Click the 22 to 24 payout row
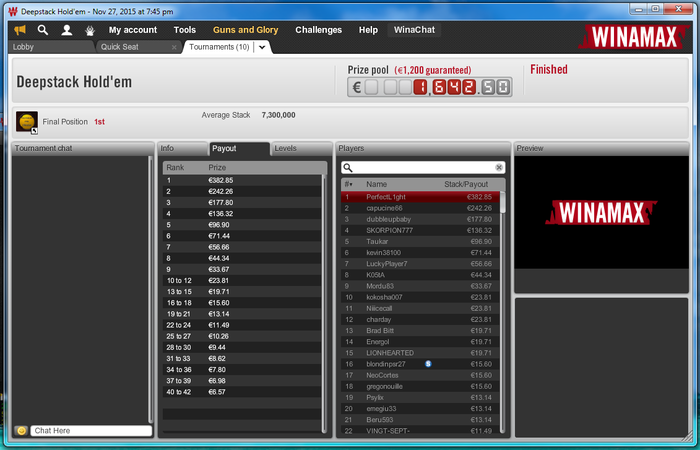Viewport: 700px width, 450px height. (x=242, y=325)
